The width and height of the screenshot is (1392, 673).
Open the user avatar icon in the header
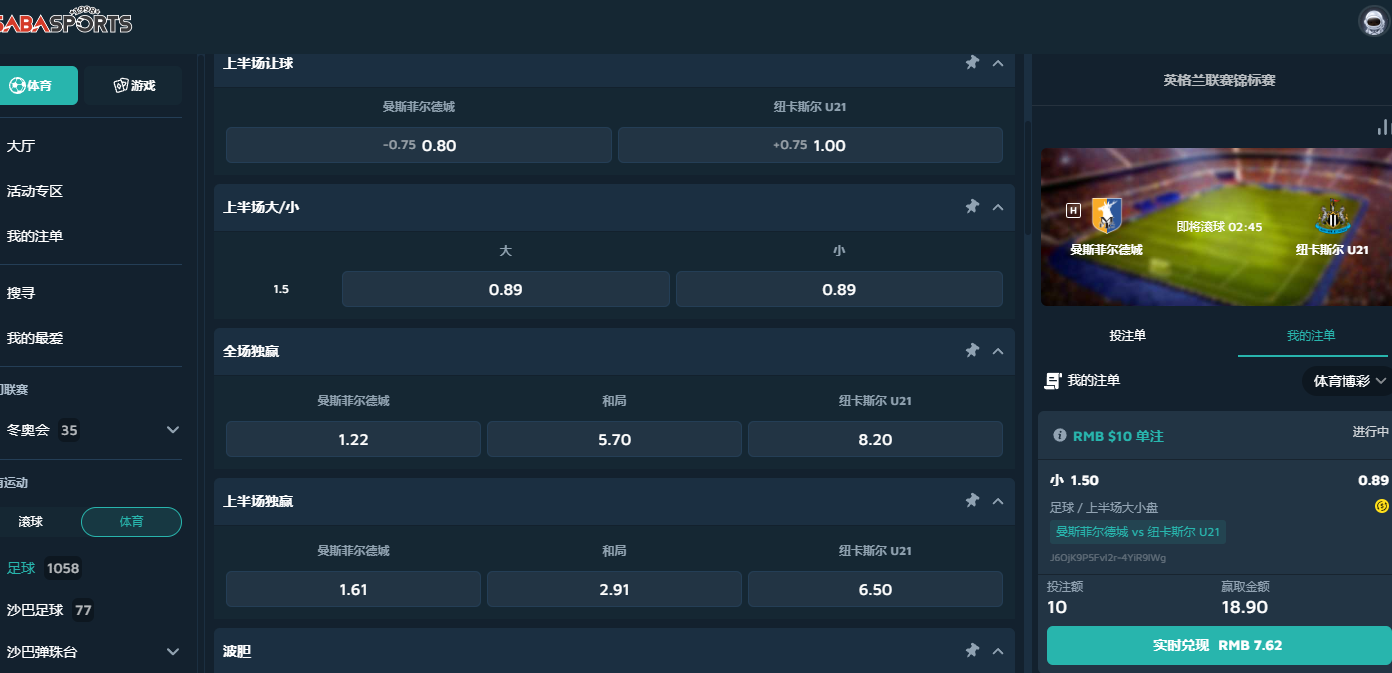[1375, 22]
